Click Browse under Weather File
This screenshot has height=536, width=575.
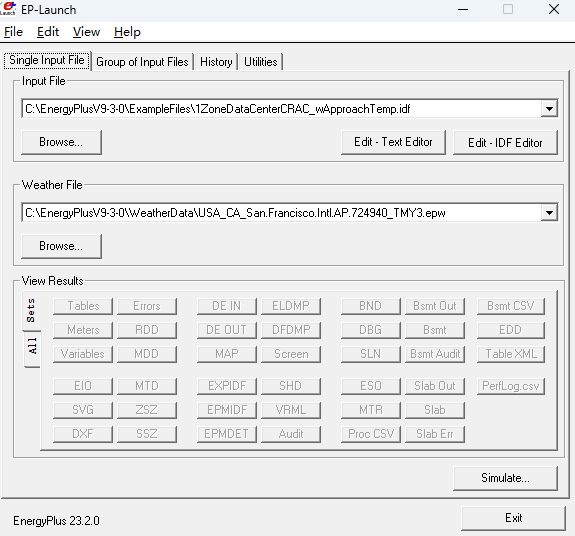(x=61, y=246)
